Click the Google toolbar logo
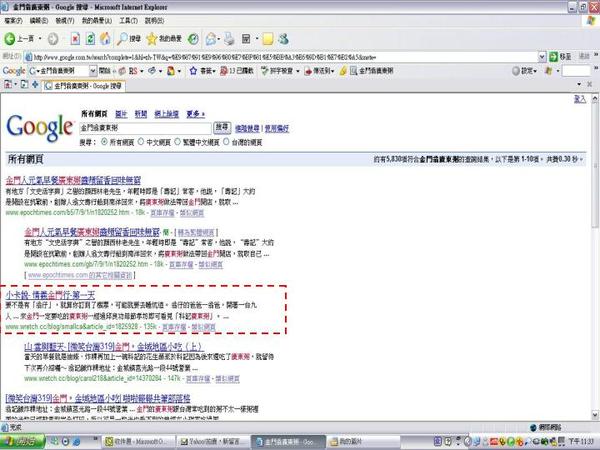600x450 pixels. tap(14, 71)
